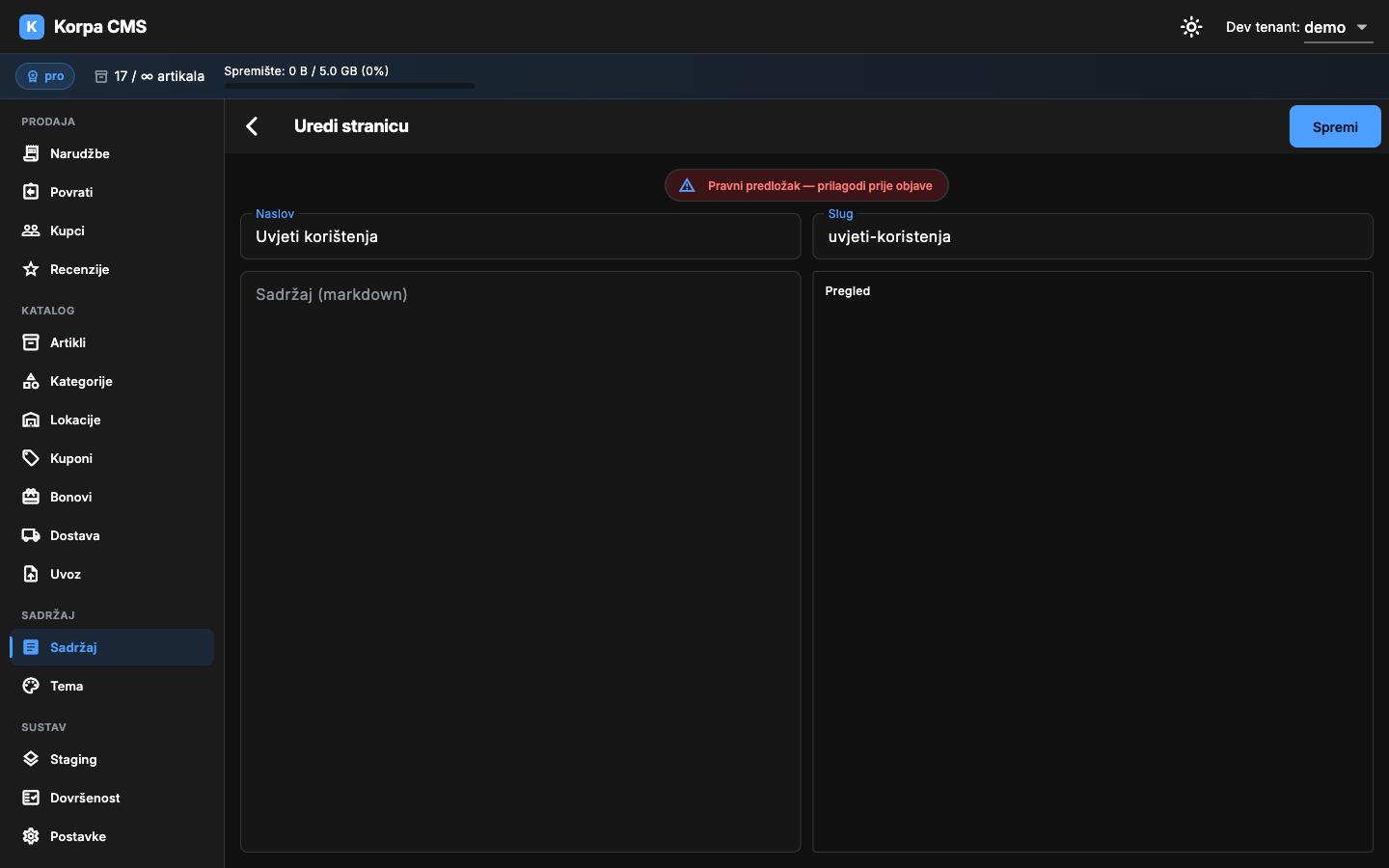The width and height of the screenshot is (1389, 868).
Task: Click the Tema palette icon
Action: [31, 686]
